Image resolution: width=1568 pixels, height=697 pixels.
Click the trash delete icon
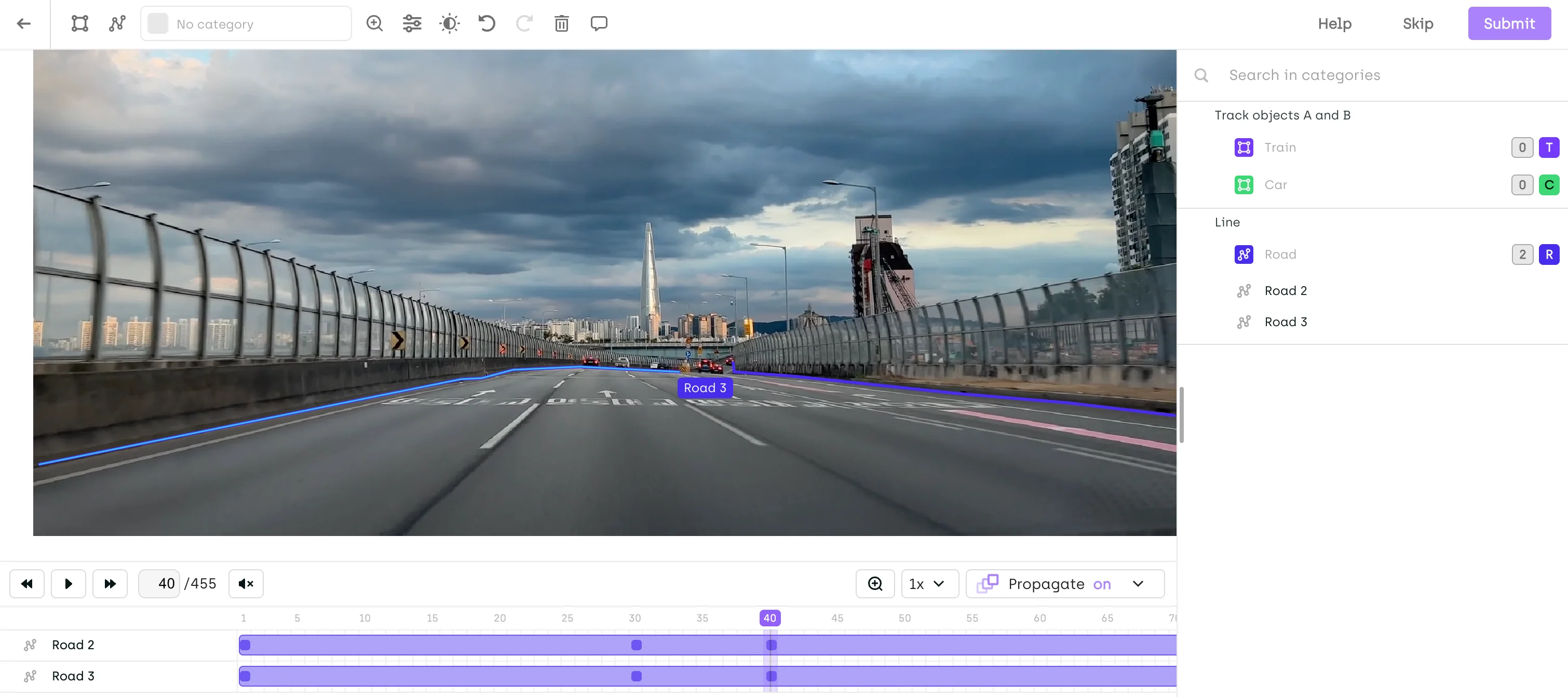point(561,24)
